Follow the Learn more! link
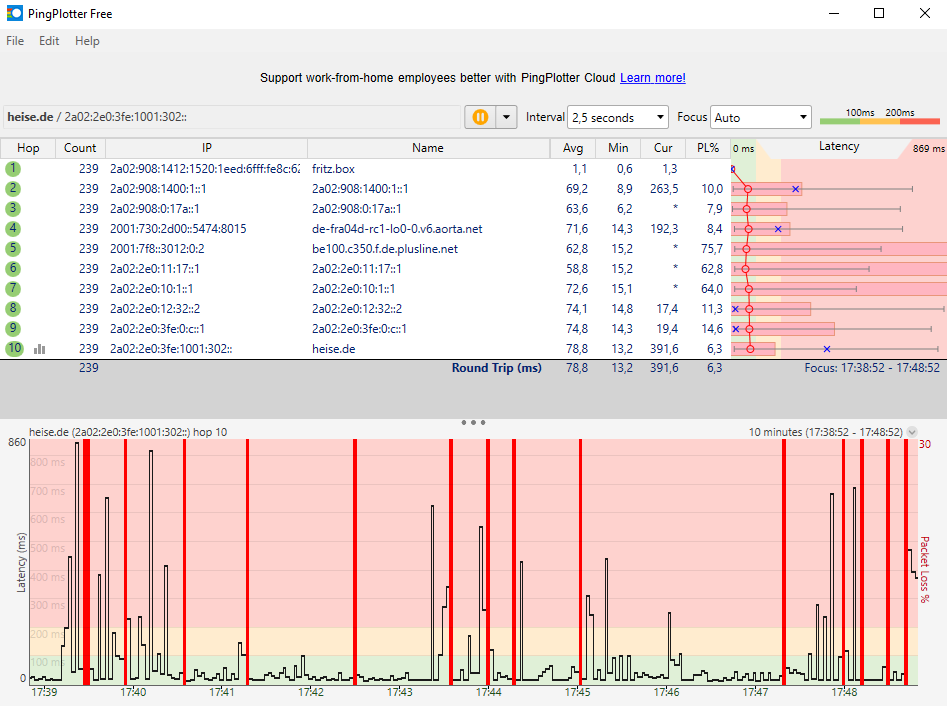Screen dimensions: 947x706 click(652, 78)
